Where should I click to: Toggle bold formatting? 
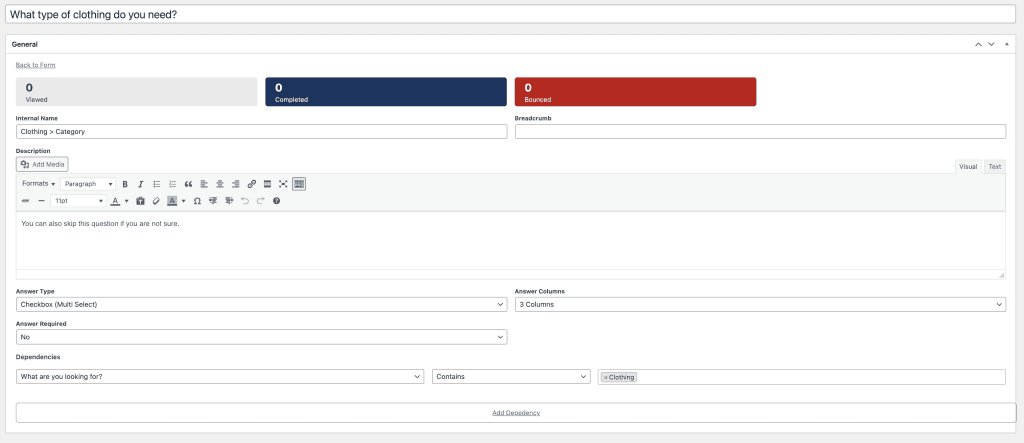click(x=125, y=184)
